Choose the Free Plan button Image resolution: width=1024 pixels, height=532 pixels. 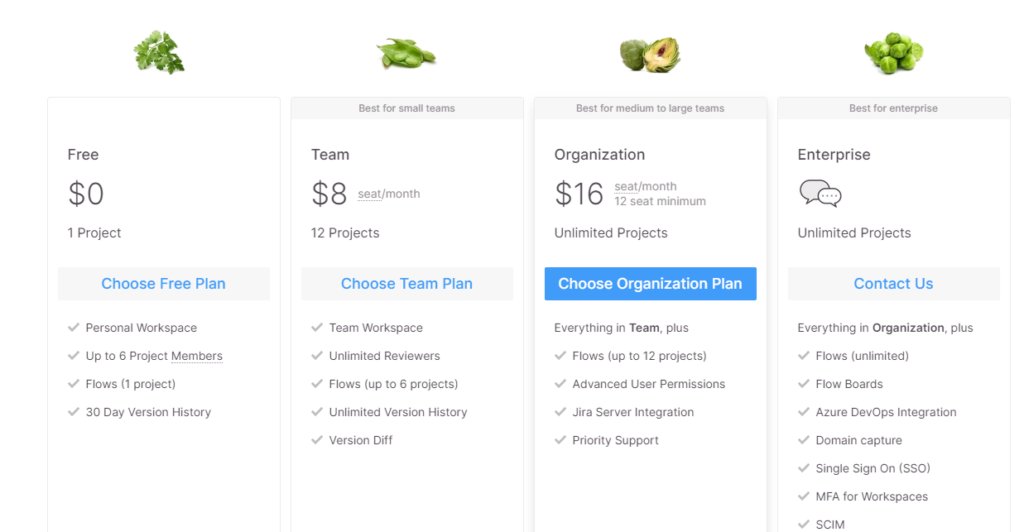coord(163,283)
